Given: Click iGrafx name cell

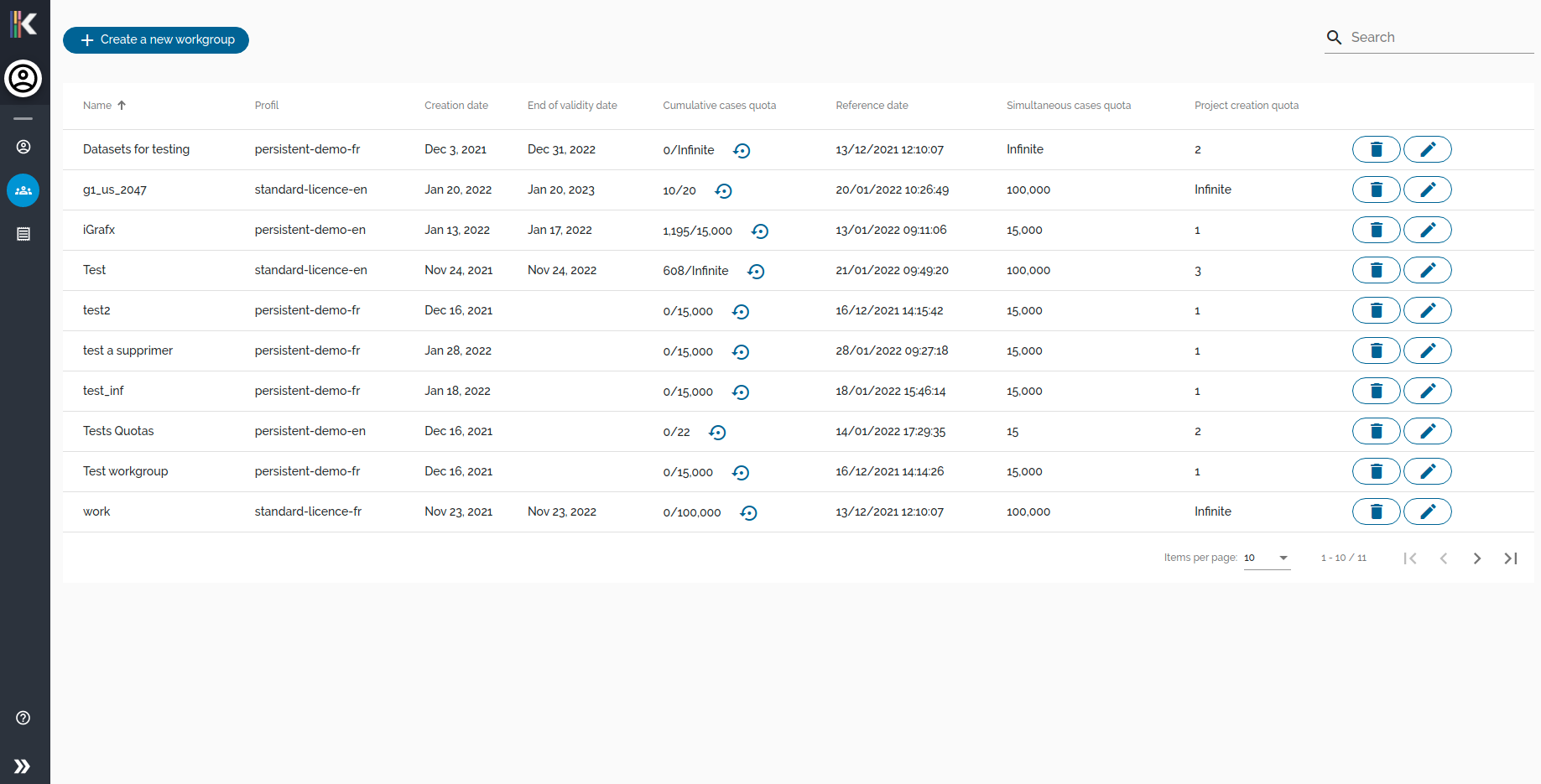Looking at the screenshot, I should [x=99, y=230].
